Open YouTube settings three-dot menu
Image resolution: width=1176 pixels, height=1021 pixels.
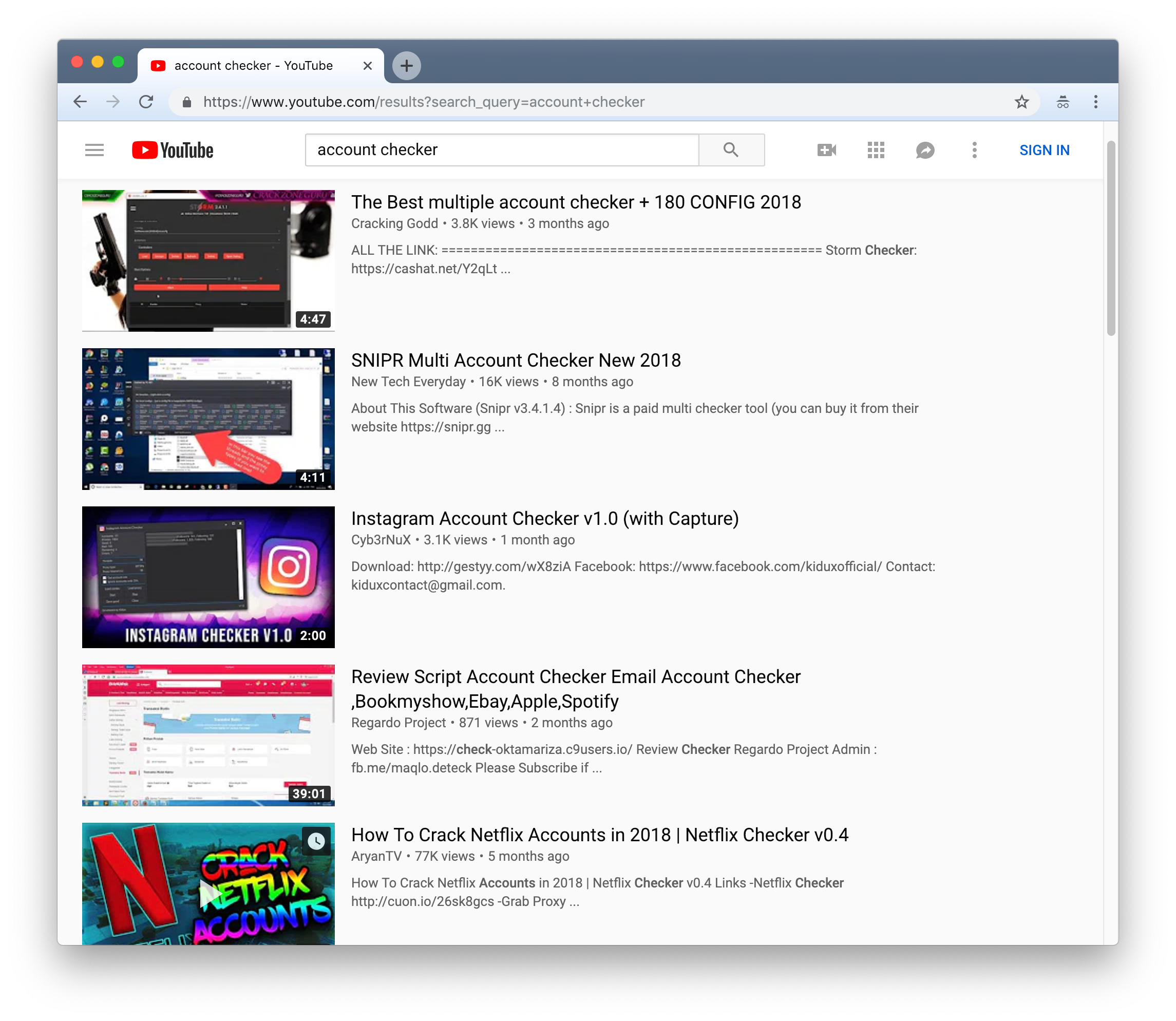[974, 150]
